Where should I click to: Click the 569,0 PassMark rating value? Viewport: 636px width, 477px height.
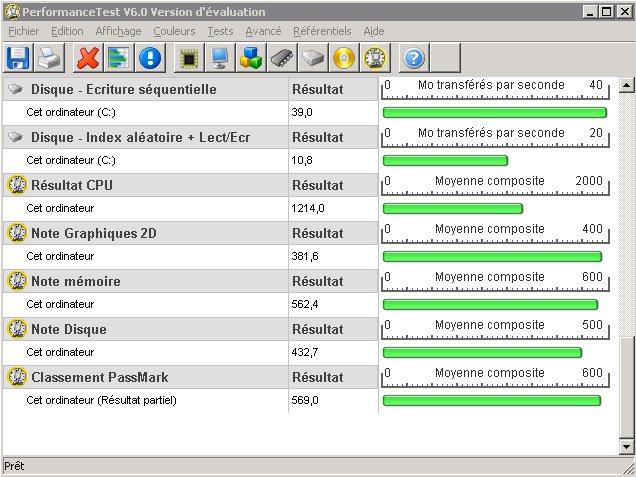pos(305,400)
